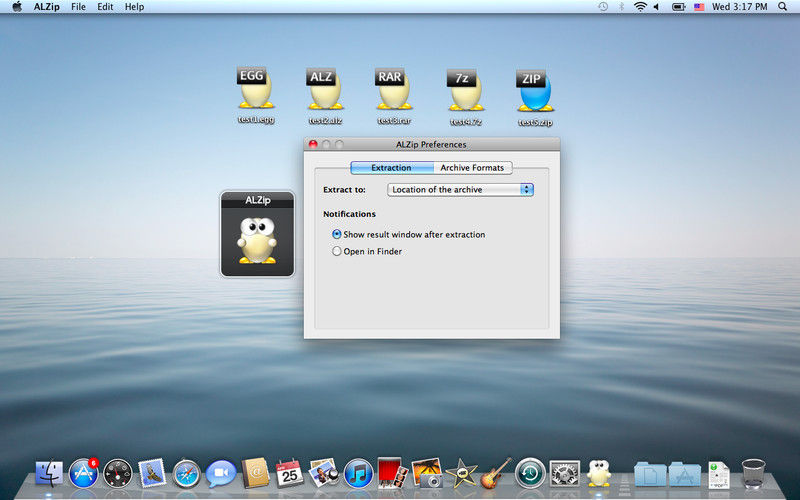
Task: Close the ALZip Preferences window
Action: (313, 144)
